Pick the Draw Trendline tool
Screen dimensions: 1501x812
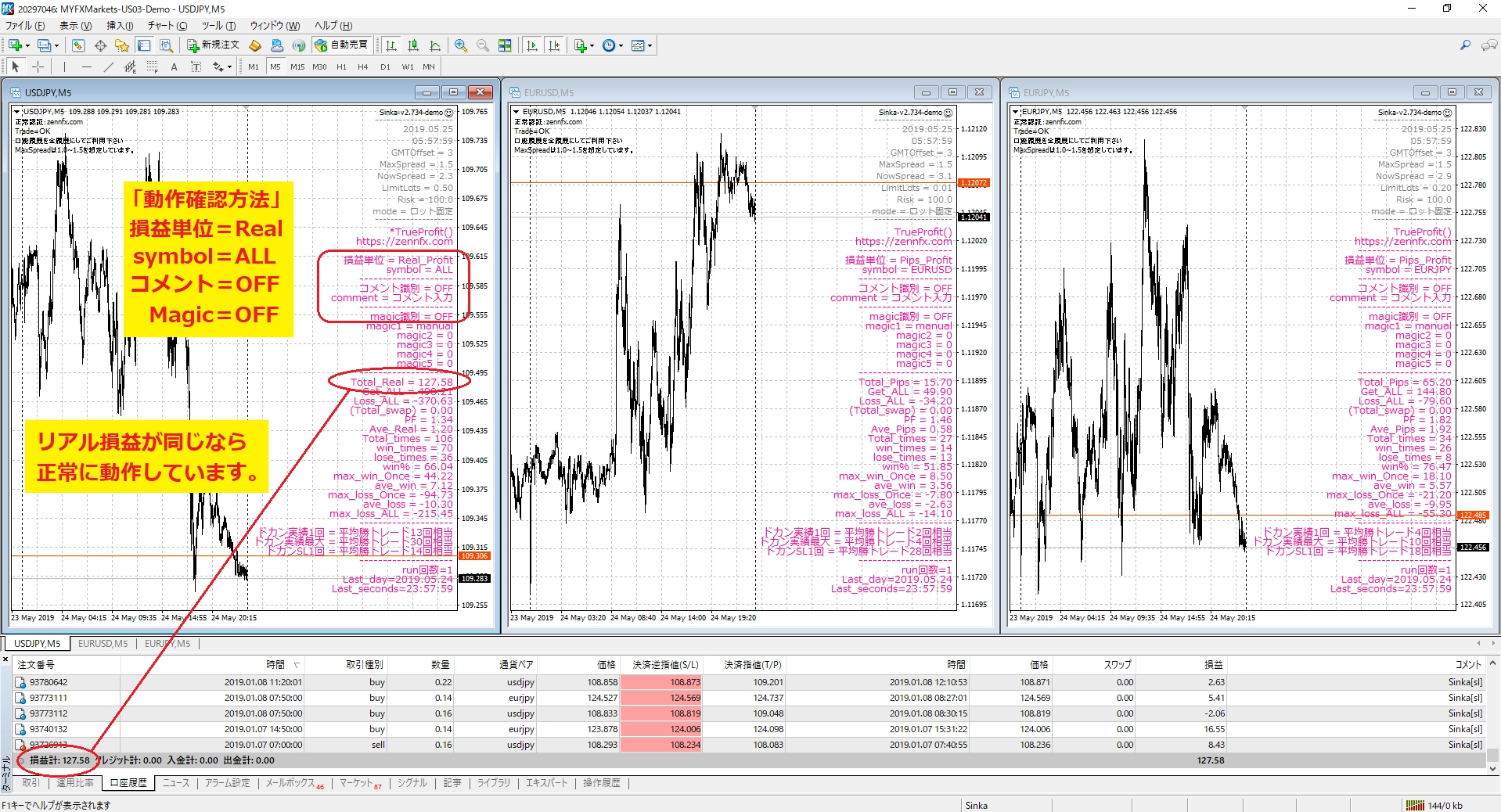(x=109, y=66)
